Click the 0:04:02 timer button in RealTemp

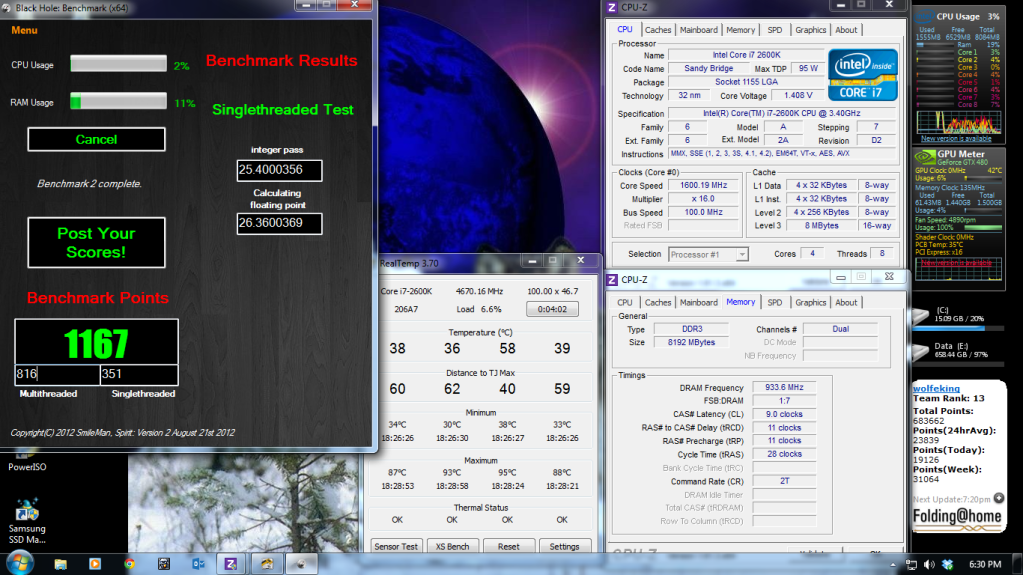(552, 309)
